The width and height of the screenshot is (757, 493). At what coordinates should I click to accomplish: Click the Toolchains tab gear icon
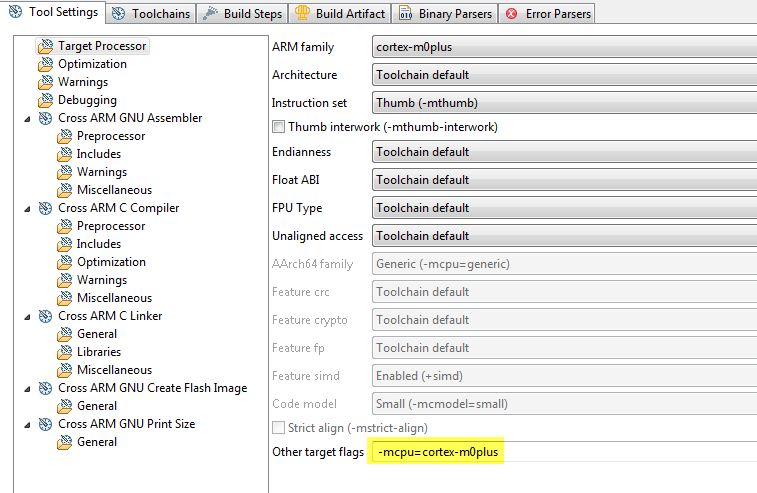tap(118, 14)
